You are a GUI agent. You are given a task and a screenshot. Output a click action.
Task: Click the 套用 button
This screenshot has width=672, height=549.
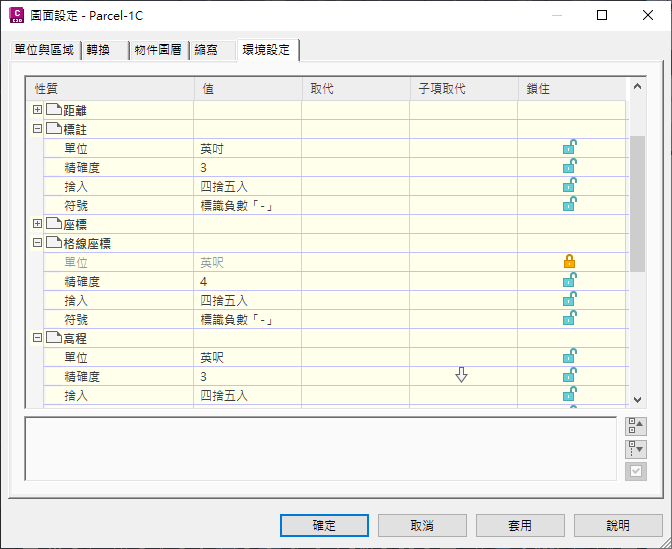click(520, 525)
